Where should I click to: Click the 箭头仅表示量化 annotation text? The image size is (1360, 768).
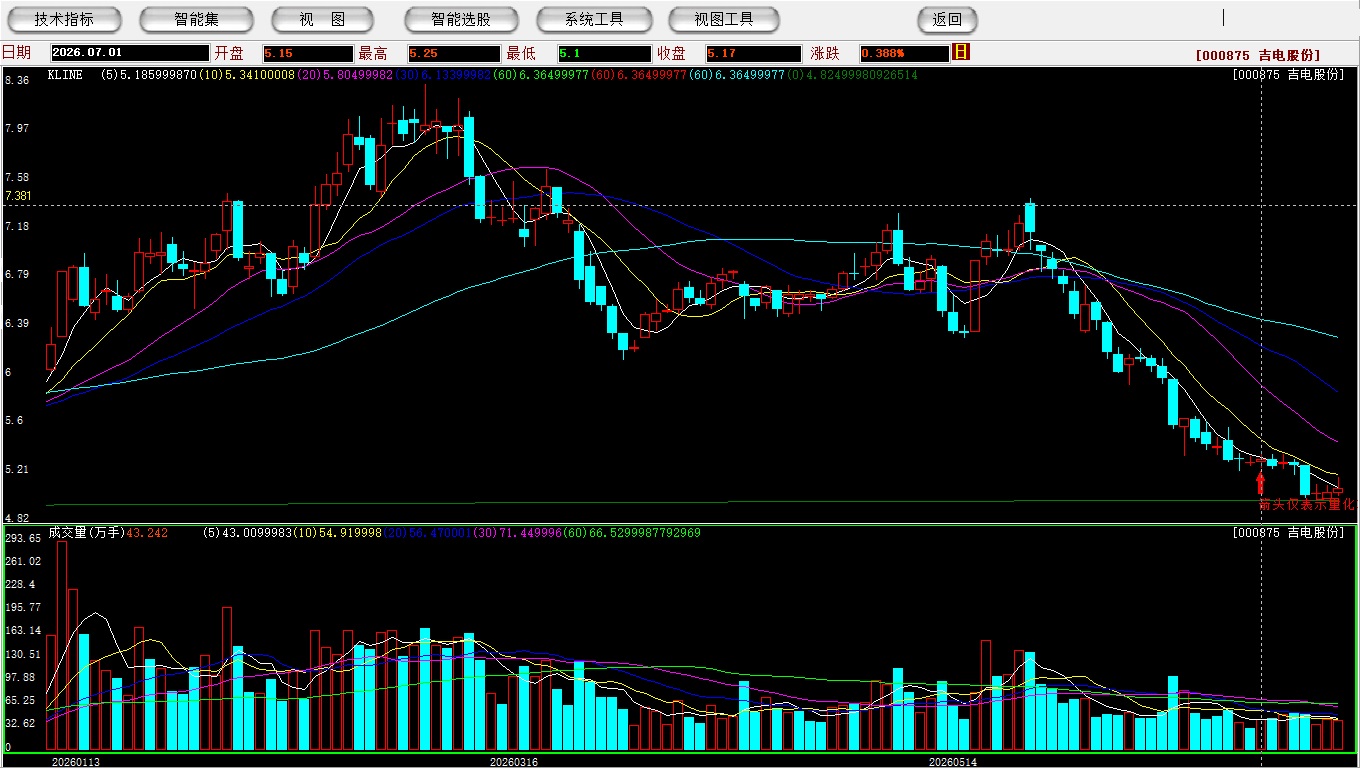pos(1306,505)
